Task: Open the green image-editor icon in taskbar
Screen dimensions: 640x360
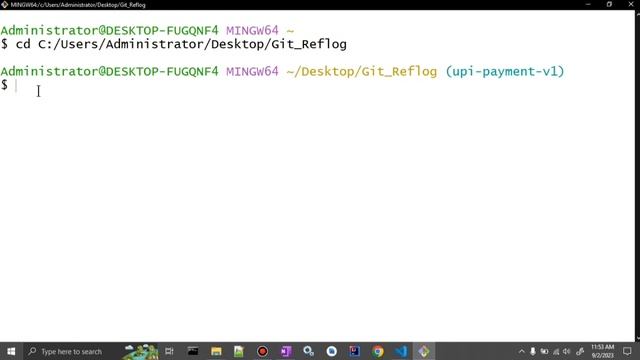Action: 239,351
